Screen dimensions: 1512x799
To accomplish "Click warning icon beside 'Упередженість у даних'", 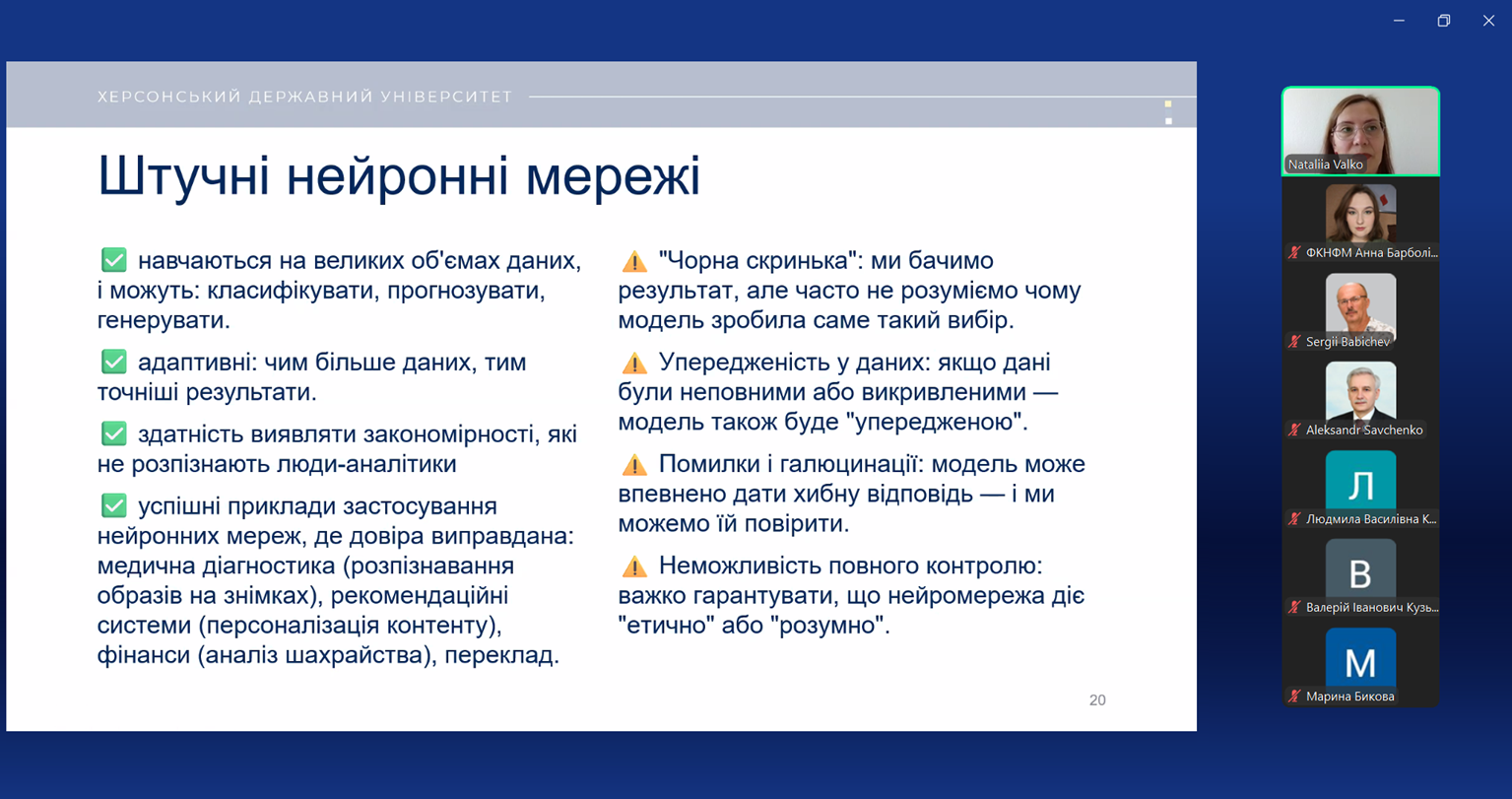I will tap(634, 364).
